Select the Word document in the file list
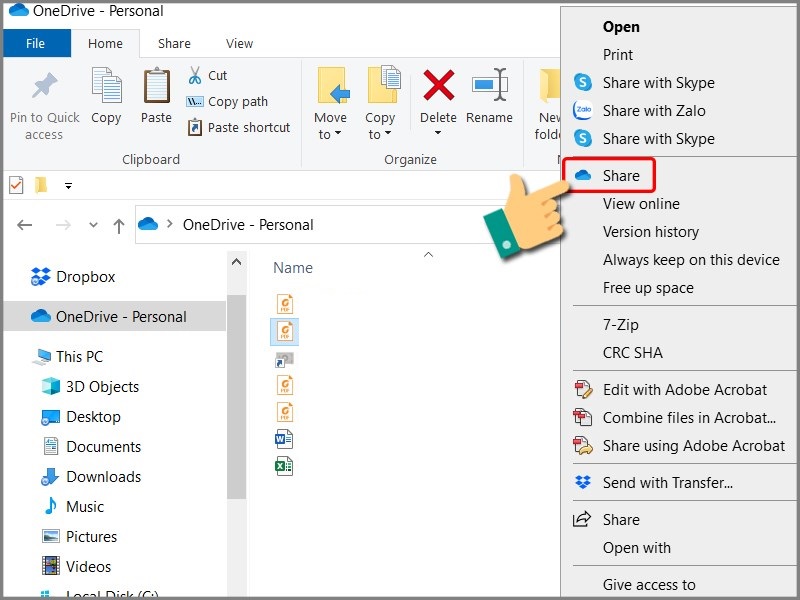This screenshot has height=600, width=800. coord(283,438)
